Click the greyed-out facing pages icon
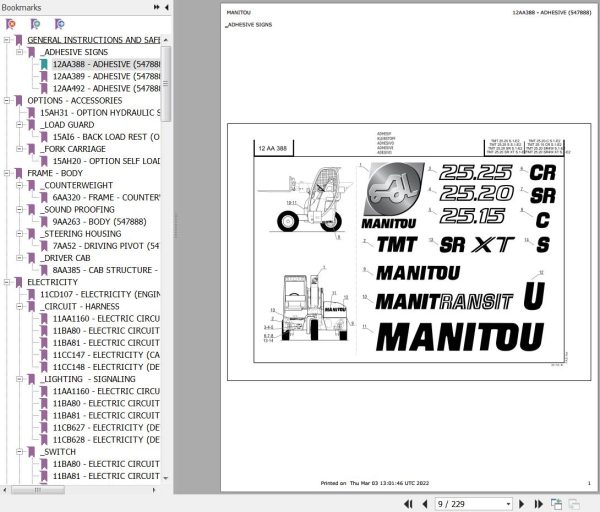This screenshot has width=600, height=512. tap(574, 504)
